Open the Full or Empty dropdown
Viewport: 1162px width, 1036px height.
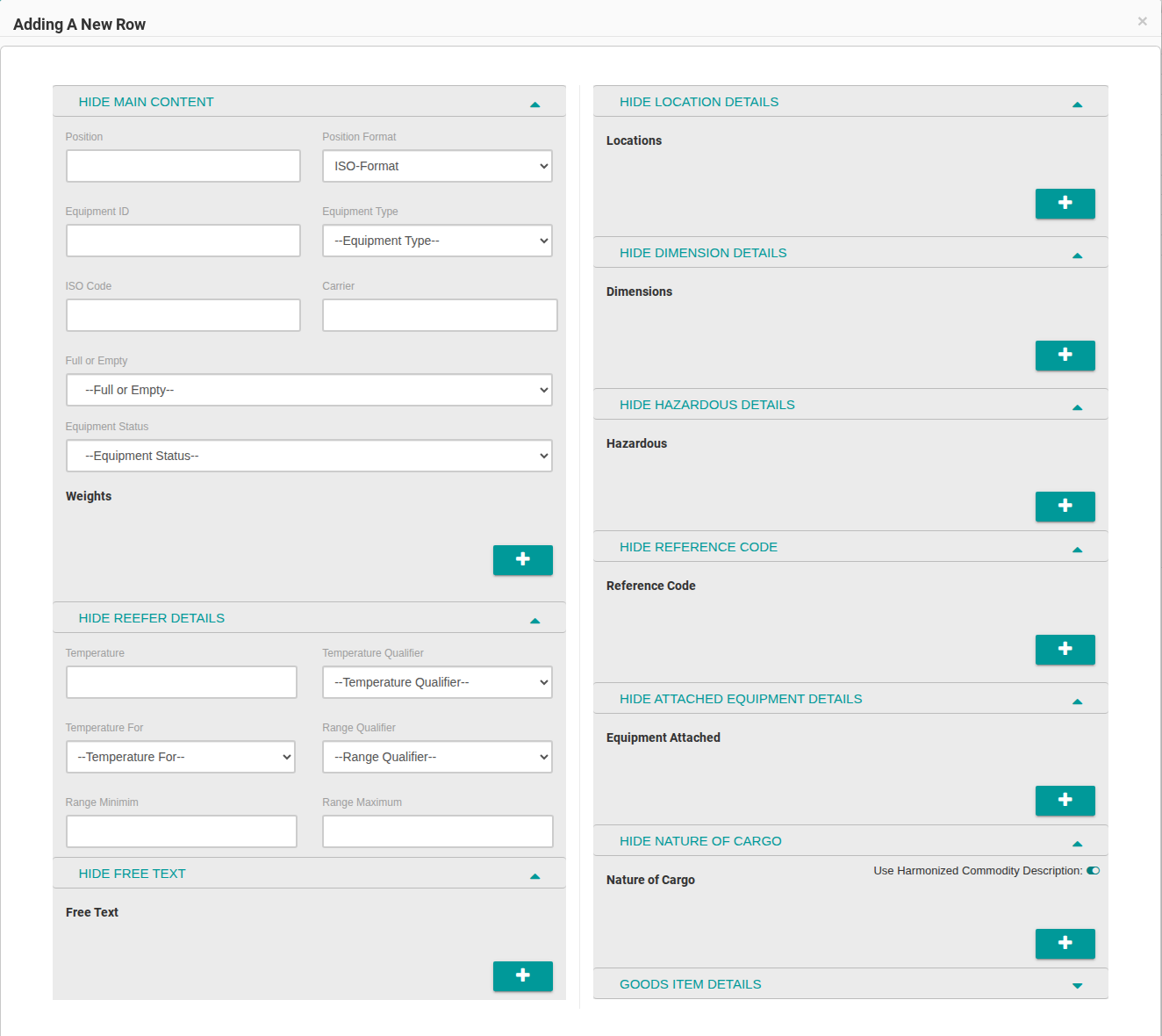[309, 390]
